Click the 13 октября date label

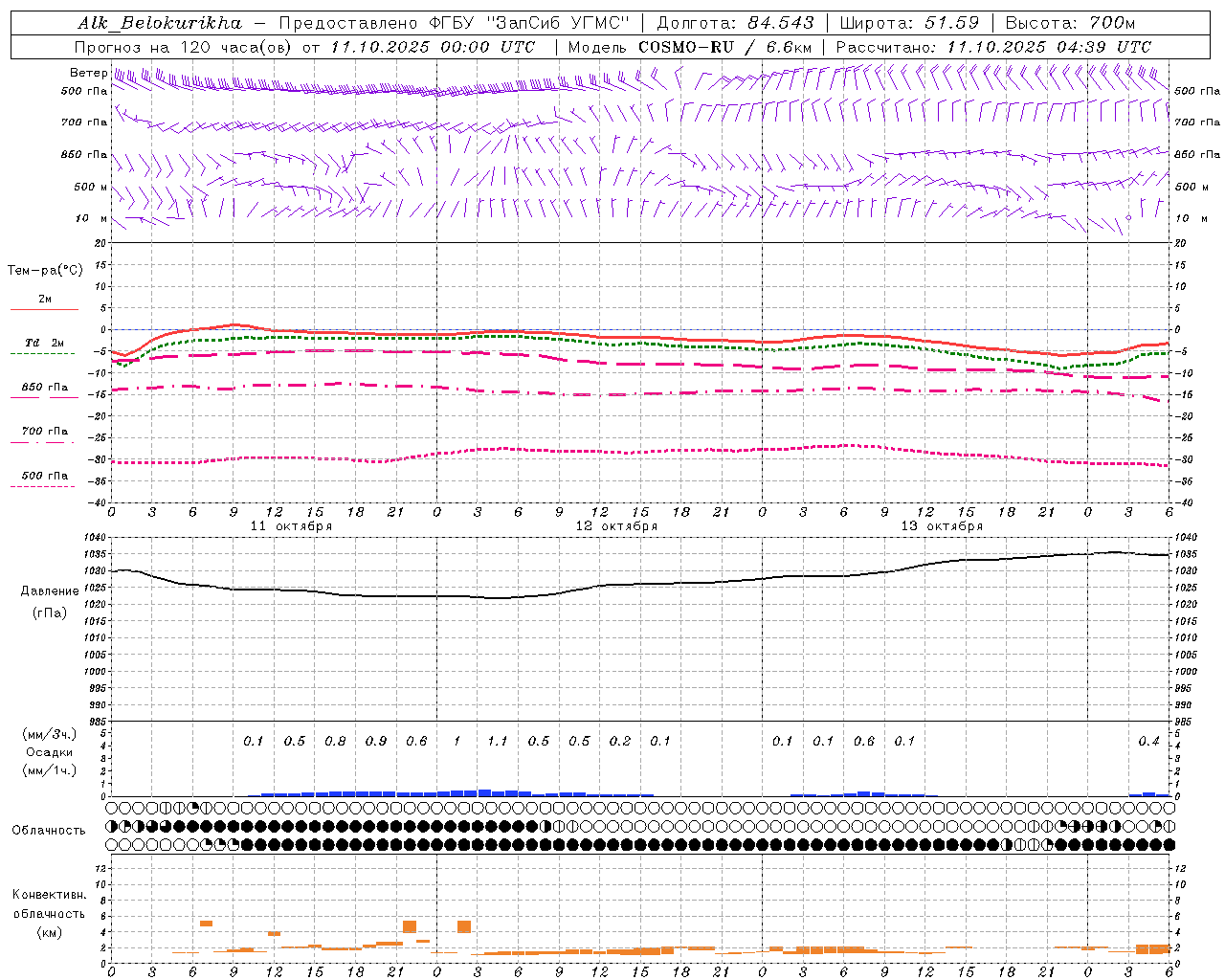(x=942, y=526)
